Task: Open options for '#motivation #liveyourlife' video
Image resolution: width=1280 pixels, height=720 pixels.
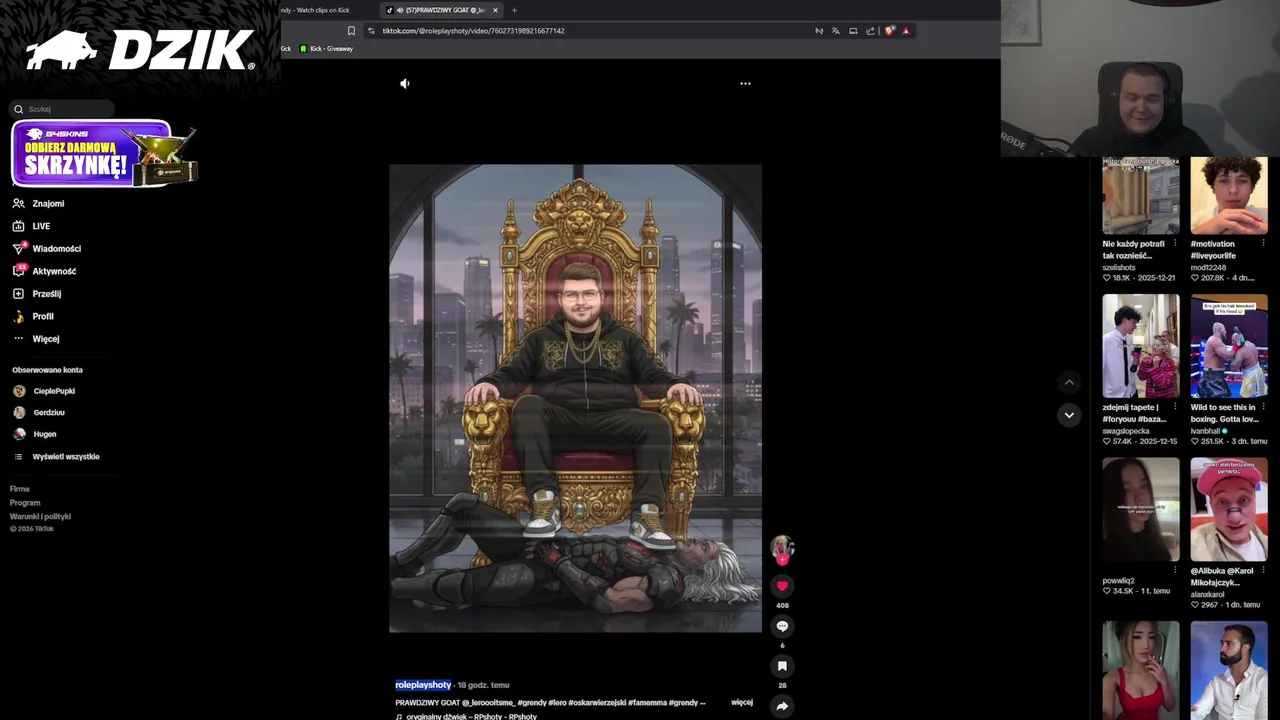Action: pos(1263,243)
